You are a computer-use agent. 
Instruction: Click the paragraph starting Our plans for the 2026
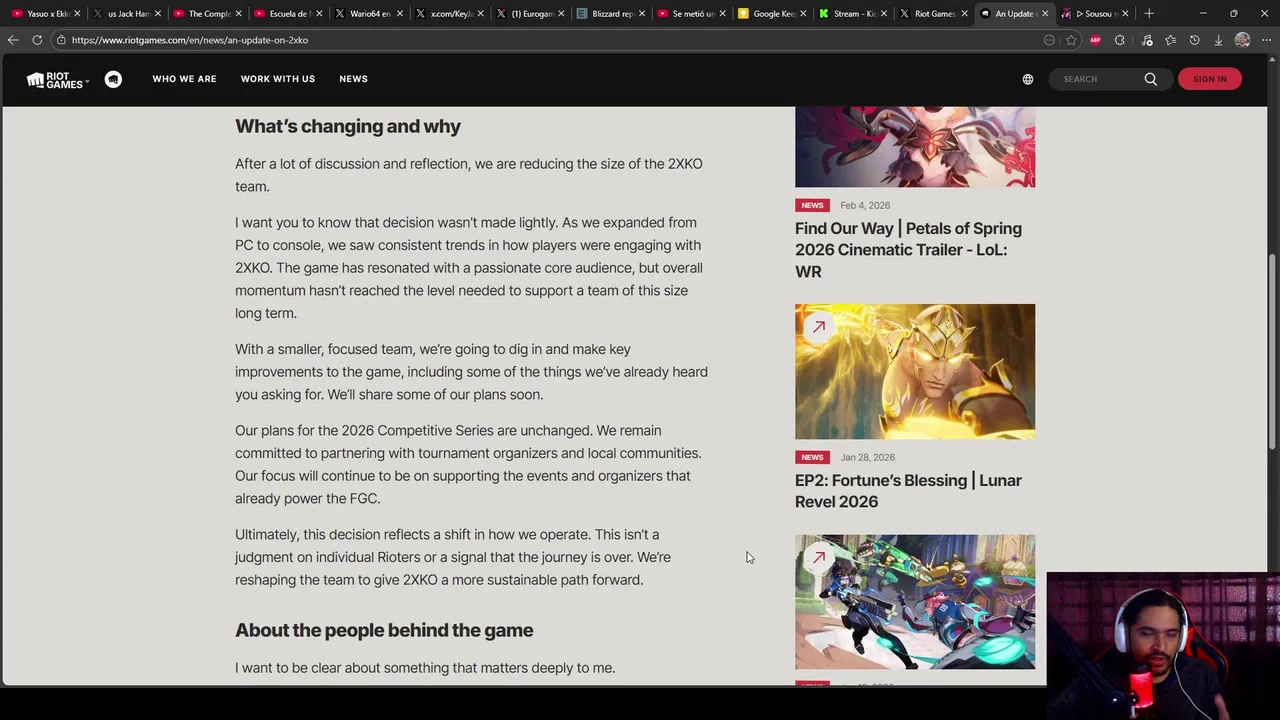tap(468, 464)
